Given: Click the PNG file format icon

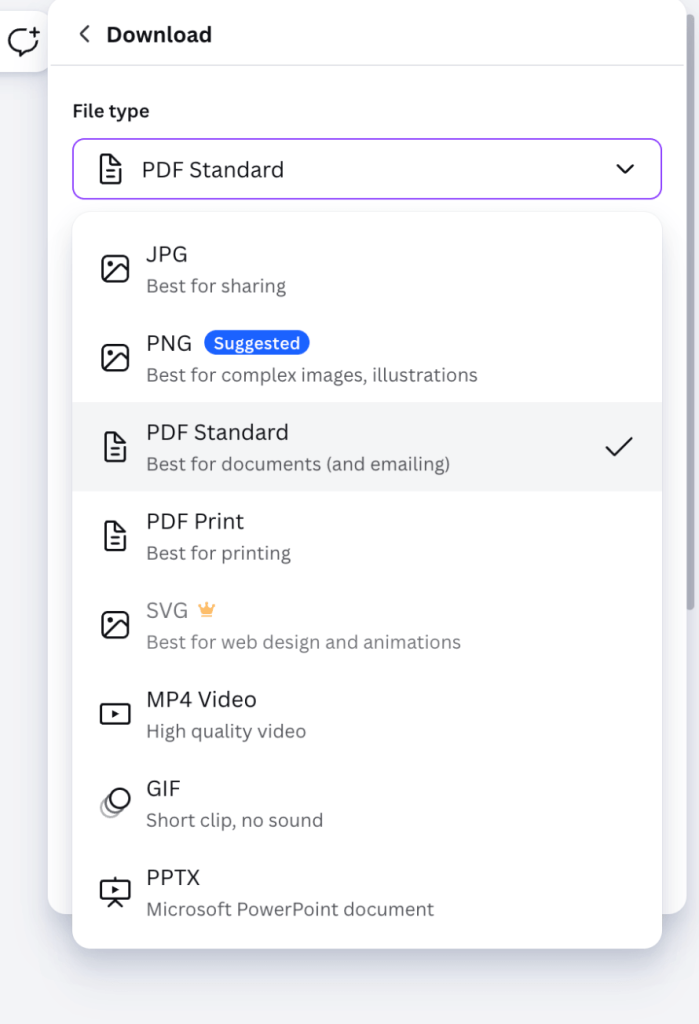Looking at the screenshot, I should 115,356.
